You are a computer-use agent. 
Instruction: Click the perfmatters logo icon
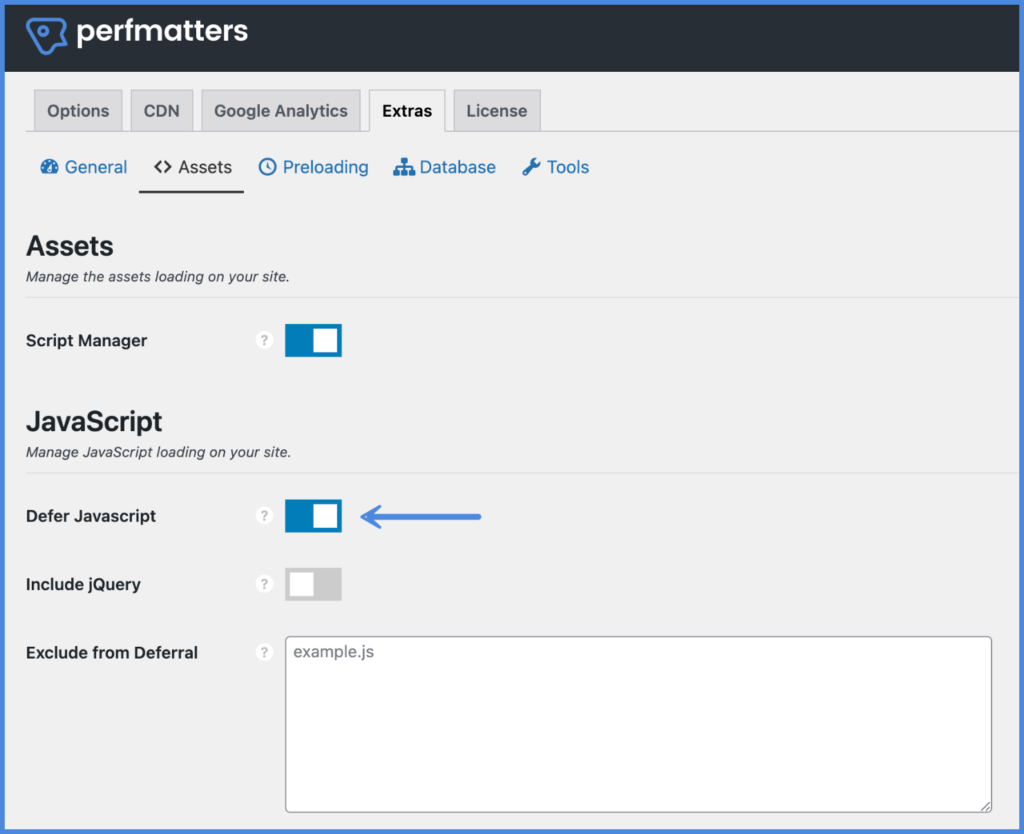(46, 35)
